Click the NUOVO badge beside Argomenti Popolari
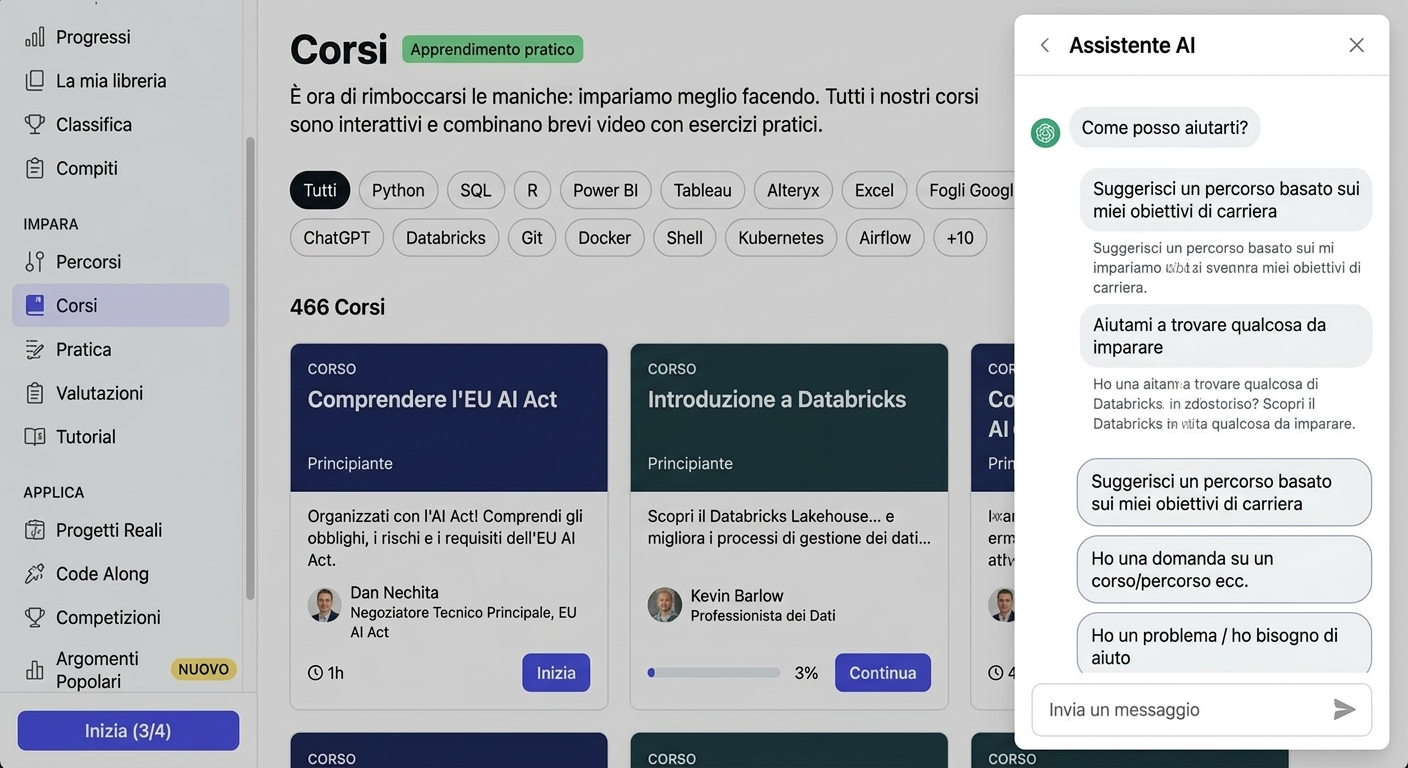 click(204, 670)
